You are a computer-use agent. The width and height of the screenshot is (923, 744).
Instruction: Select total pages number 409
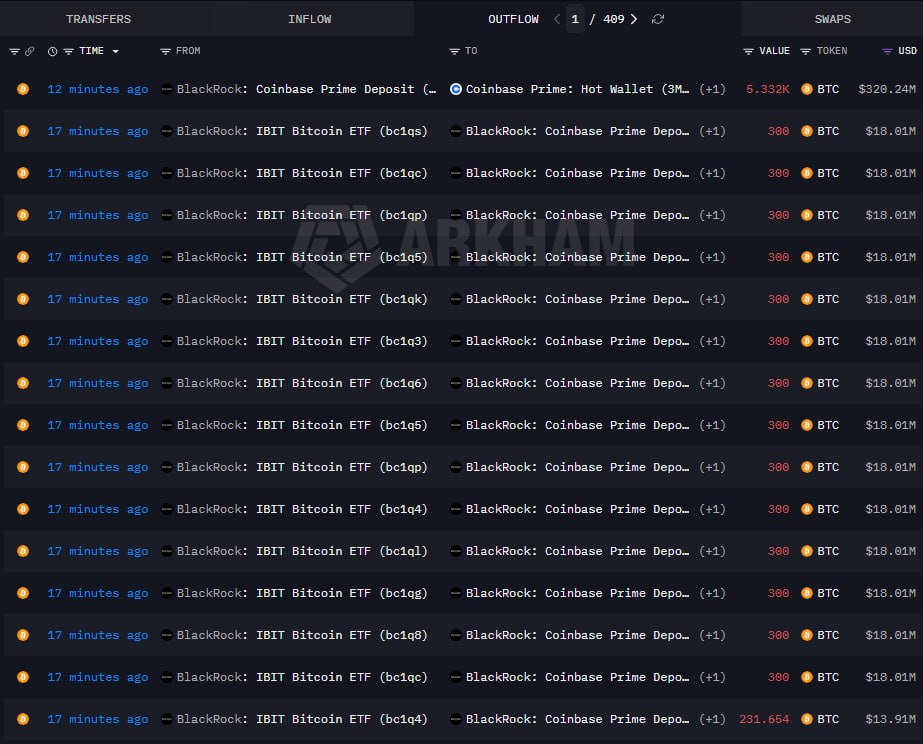pyautogui.click(x=613, y=19)
